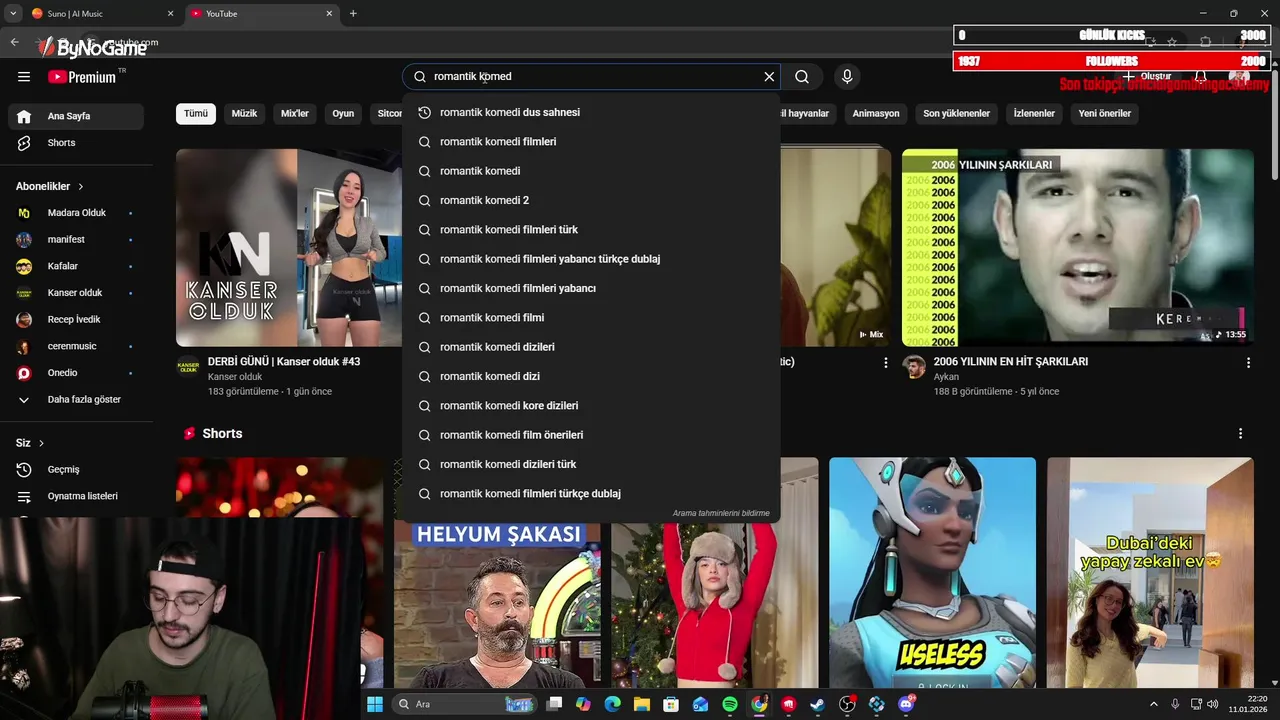This screenshot has height=720, width=1280.
Task: Open the 'USELESS' short thumbnail
Action: click(x=932, y=572)
